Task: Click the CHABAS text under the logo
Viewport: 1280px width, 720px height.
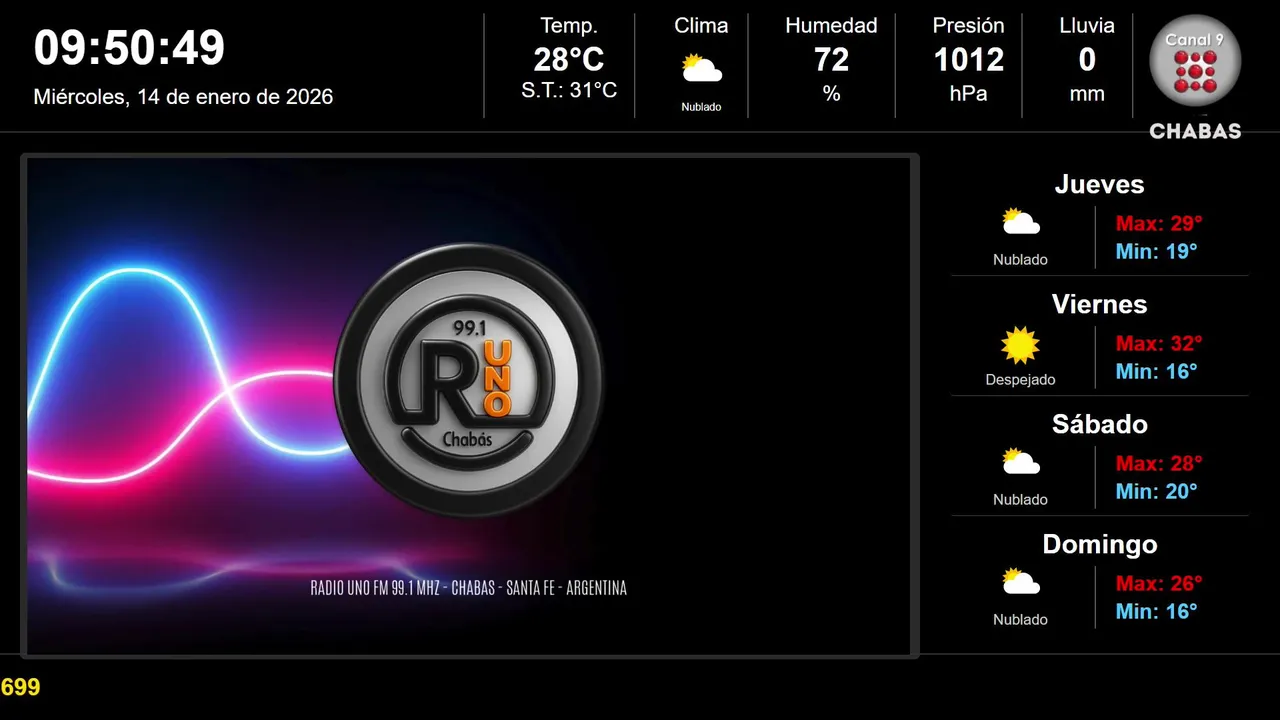Action: click(1195, 131)
